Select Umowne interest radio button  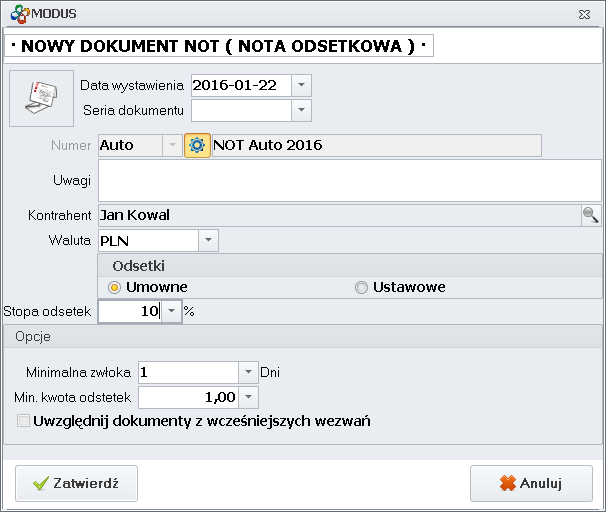pyautogui.click(x=114, y=288)
